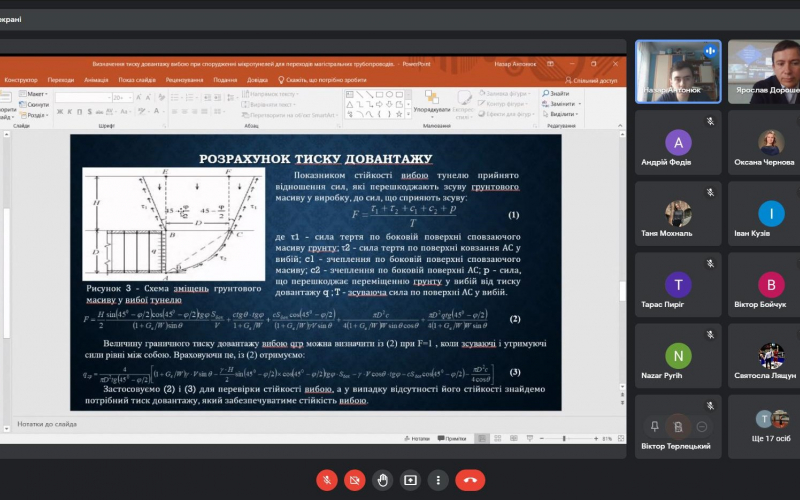This screenshot has width=800, height=500.
Task: Toggle the Нотатки notes pane in status bar
Action: [417, 438]
